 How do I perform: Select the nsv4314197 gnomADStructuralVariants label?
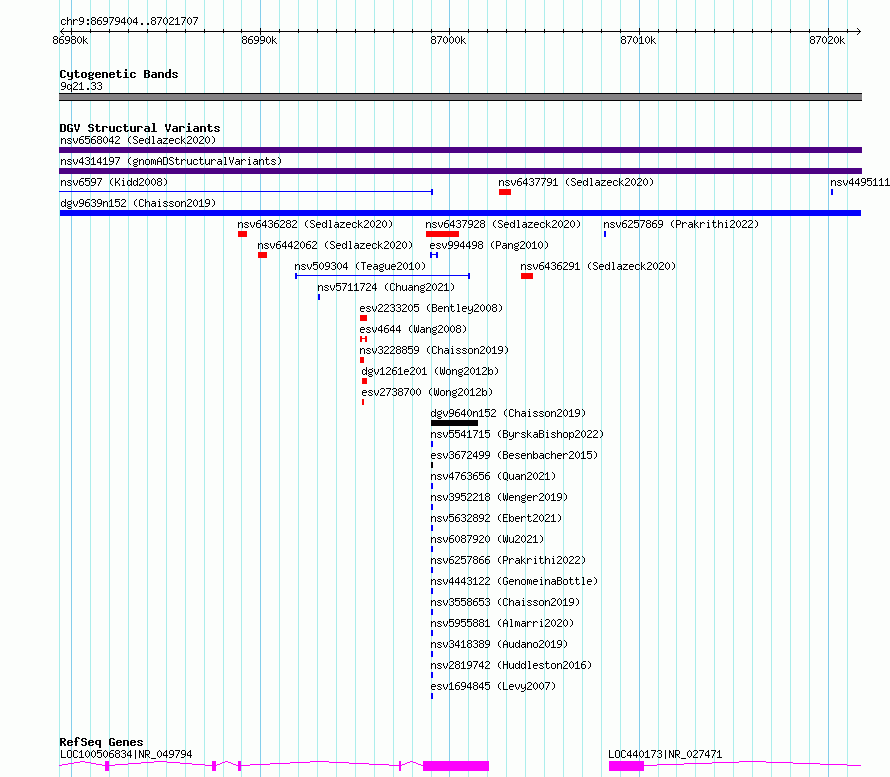click(171, 161)
